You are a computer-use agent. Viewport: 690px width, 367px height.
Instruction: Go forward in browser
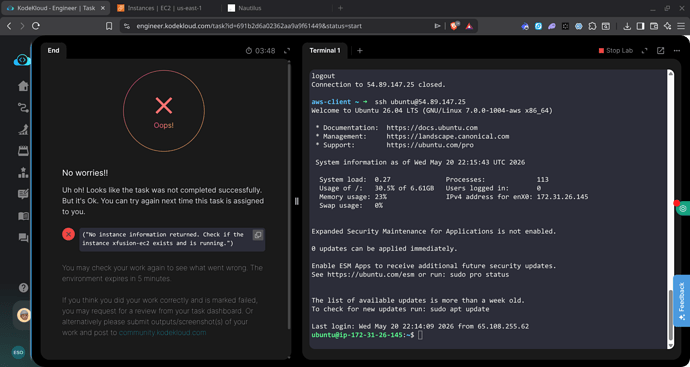click(22, 26)
